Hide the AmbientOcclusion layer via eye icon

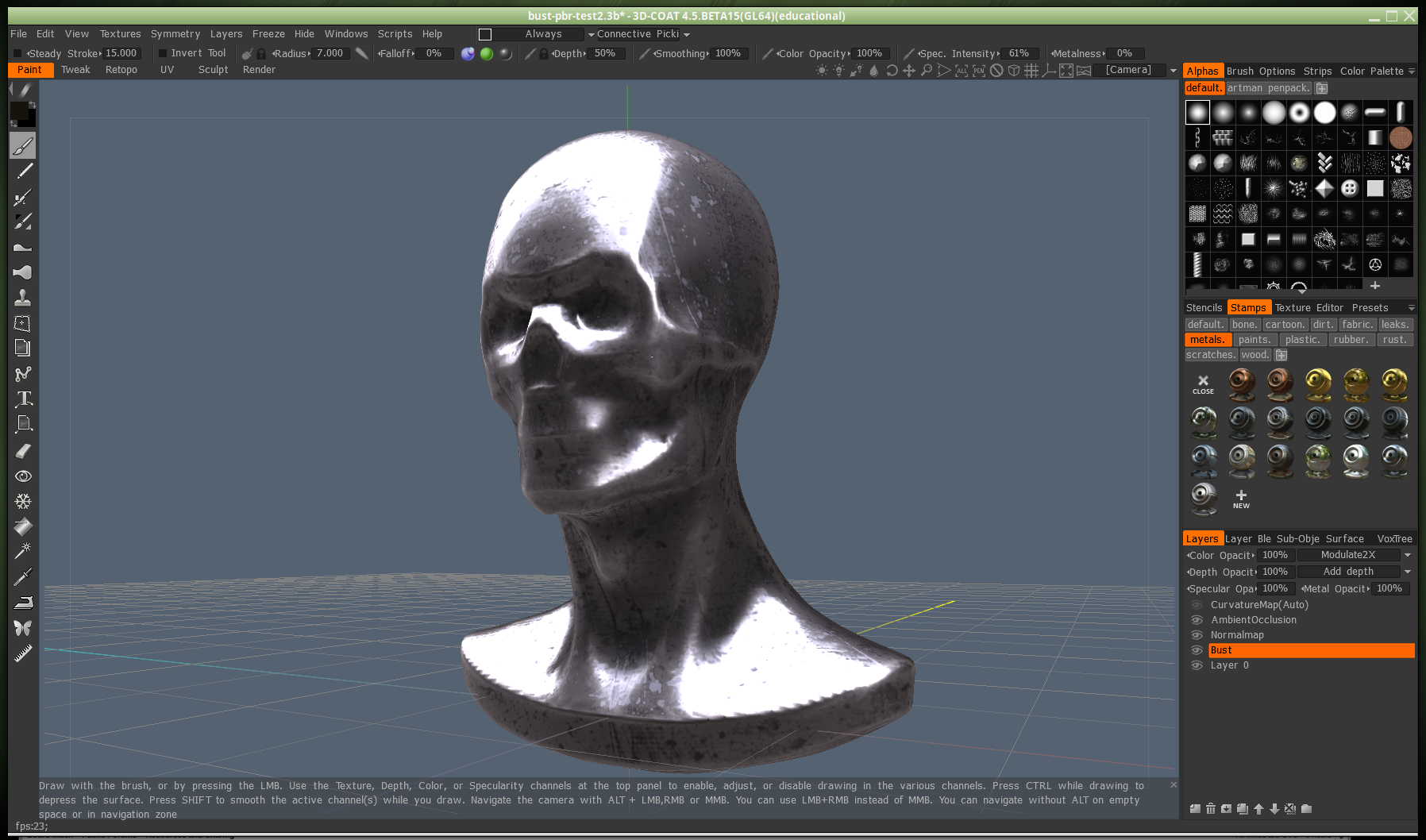pos(1197,620)
